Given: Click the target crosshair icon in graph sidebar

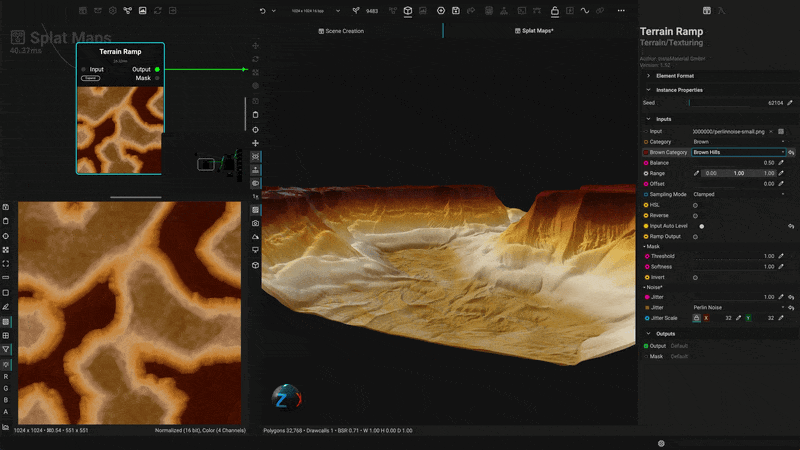Looking at the screenshot, I should coord(255,130).
